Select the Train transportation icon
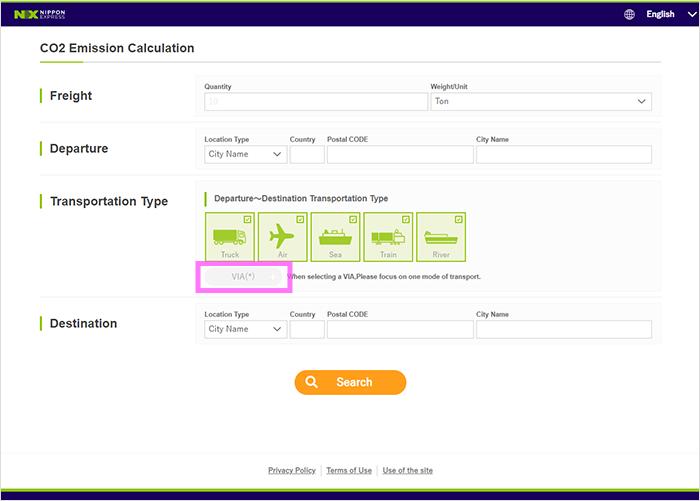 388,238
